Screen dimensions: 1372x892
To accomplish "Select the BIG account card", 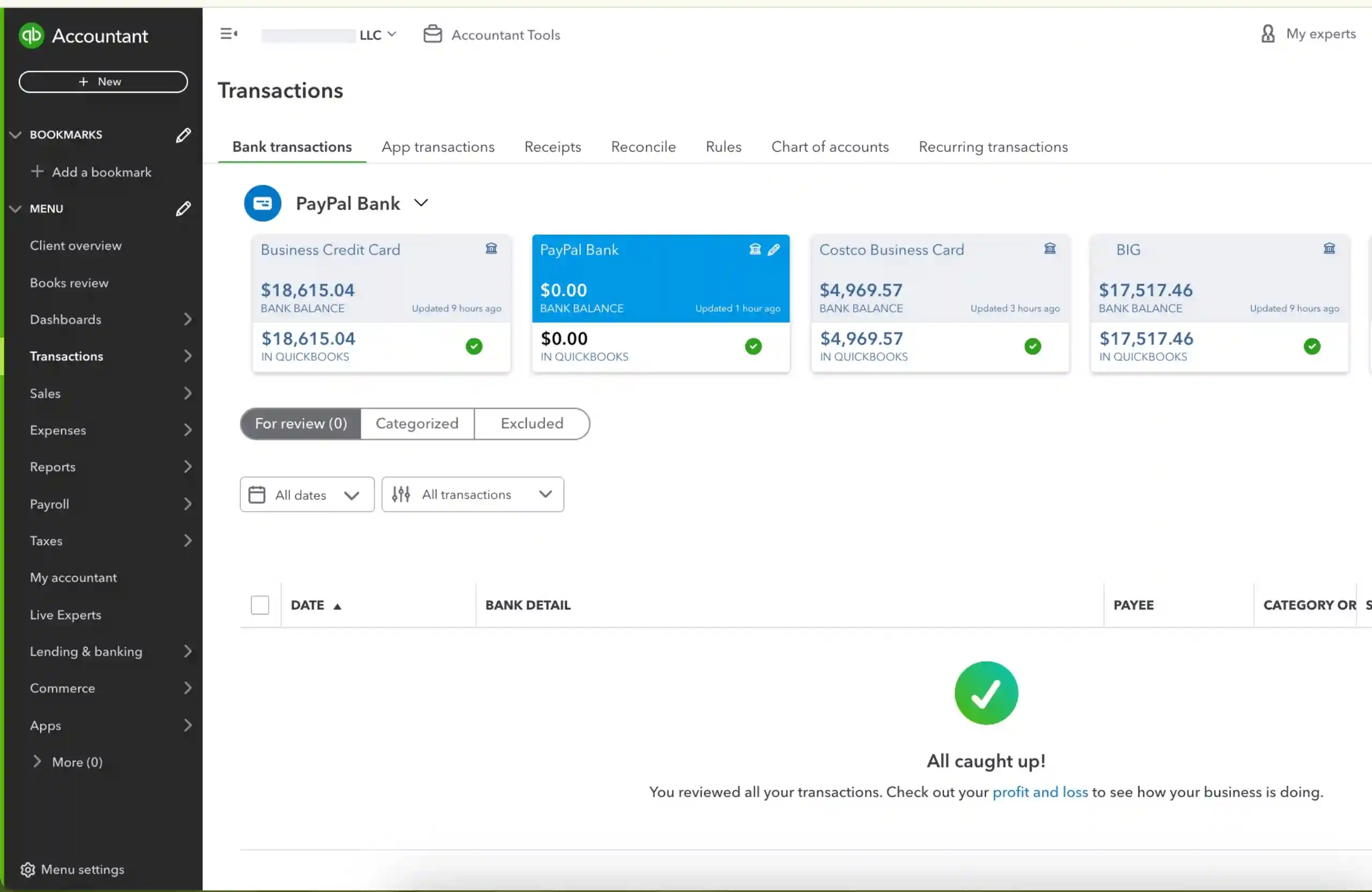I will pos(1219,303).
